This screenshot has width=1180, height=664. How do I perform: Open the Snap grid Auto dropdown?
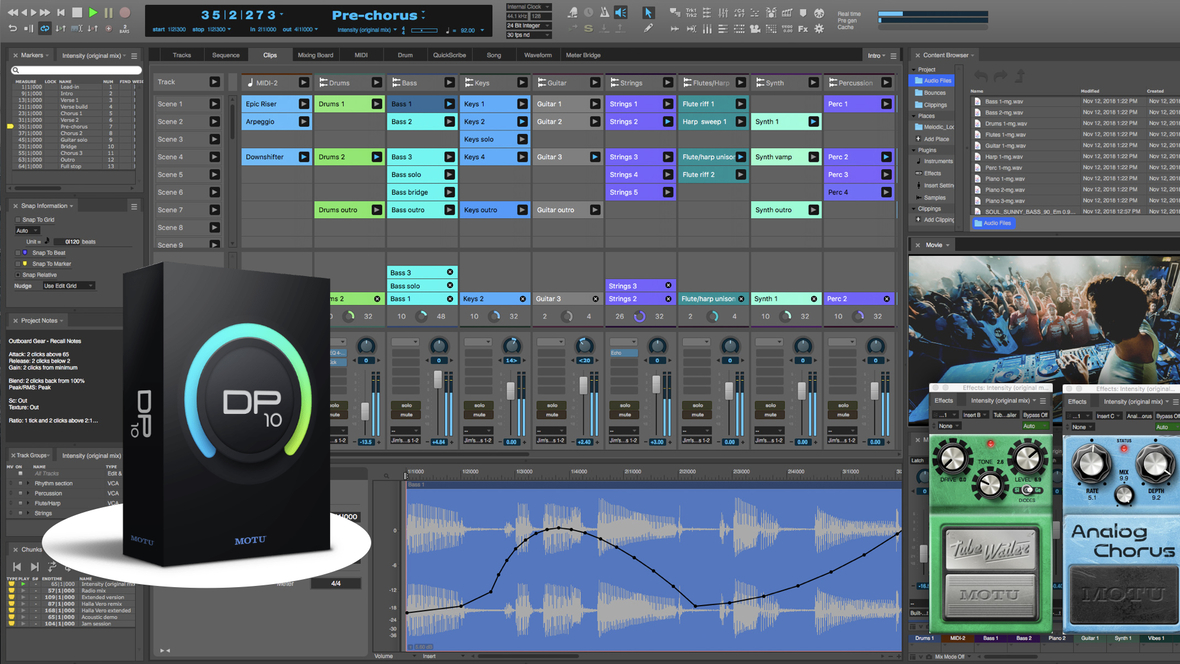tap(27, 230)
